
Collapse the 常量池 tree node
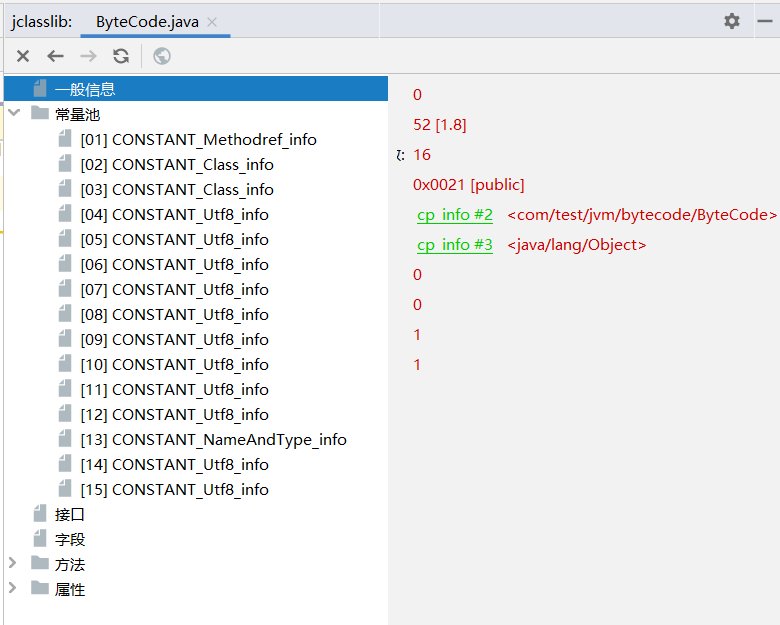(14, 114)
